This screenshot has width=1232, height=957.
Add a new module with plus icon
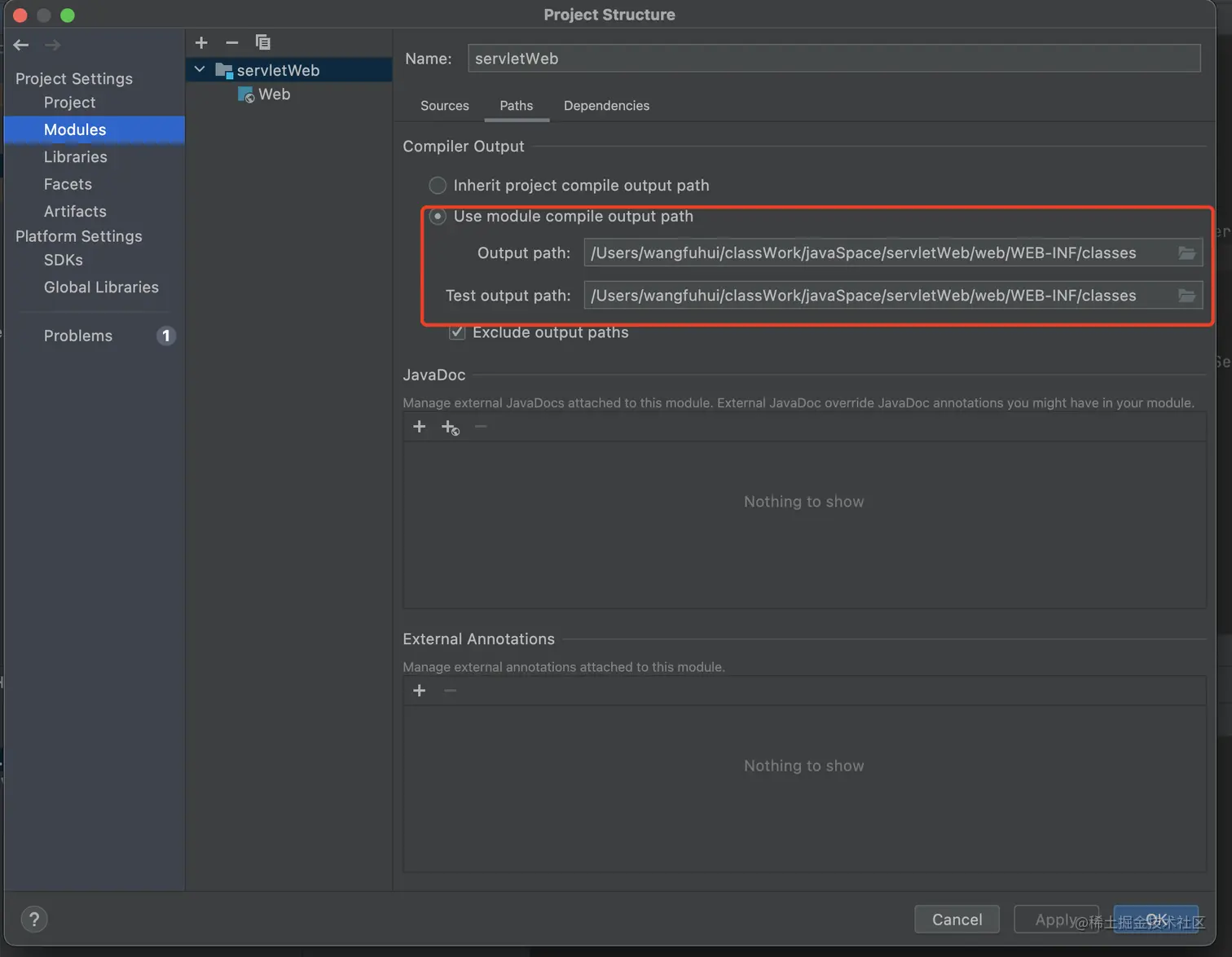pyautogui.click(x=201, y=42)
